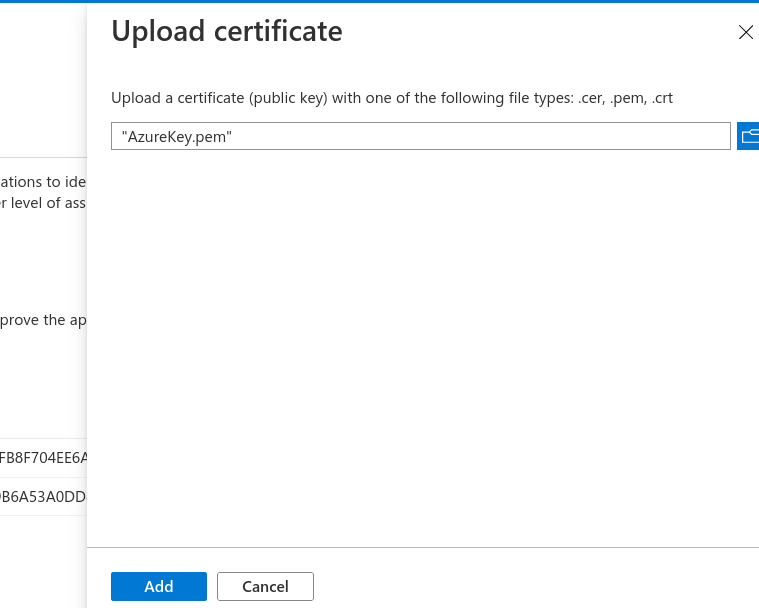This screenshot has width=759, height=608.
Task: Select the thumbprint row starting FB8F704EE6A
Action: pyautogui.click(x=44, y=458)
